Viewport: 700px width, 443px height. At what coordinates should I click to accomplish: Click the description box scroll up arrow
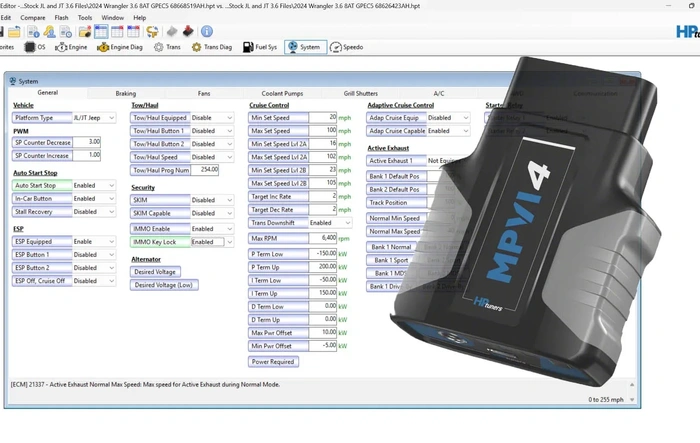[x=632, y=384]
